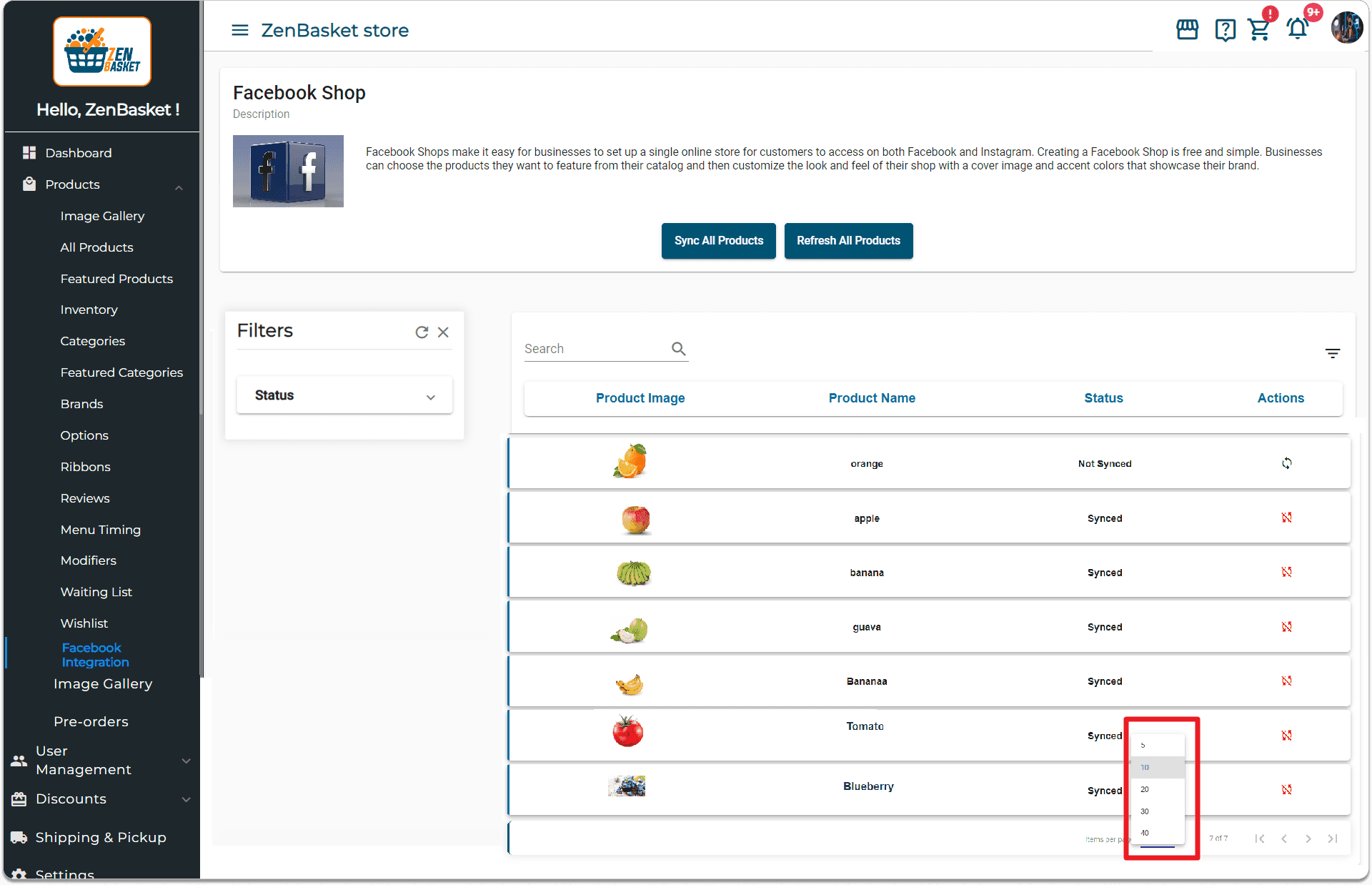Sync the orange product
This screenshot has height=885, width=1372.
pos(1286,463)
